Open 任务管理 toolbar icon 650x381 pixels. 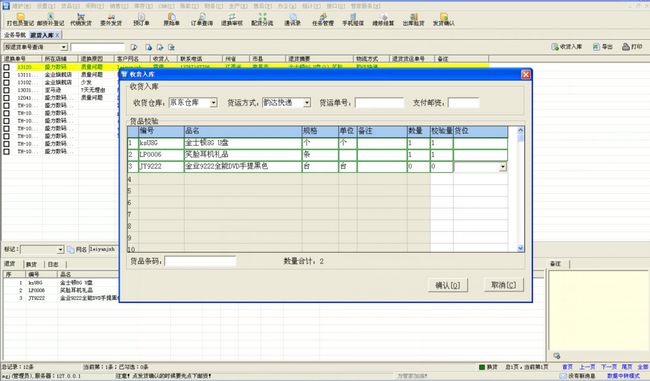323,19
